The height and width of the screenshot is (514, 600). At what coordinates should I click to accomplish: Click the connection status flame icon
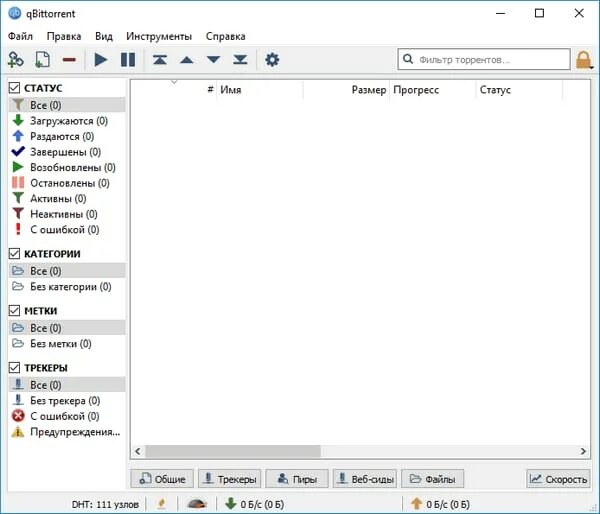coord(162,504)
